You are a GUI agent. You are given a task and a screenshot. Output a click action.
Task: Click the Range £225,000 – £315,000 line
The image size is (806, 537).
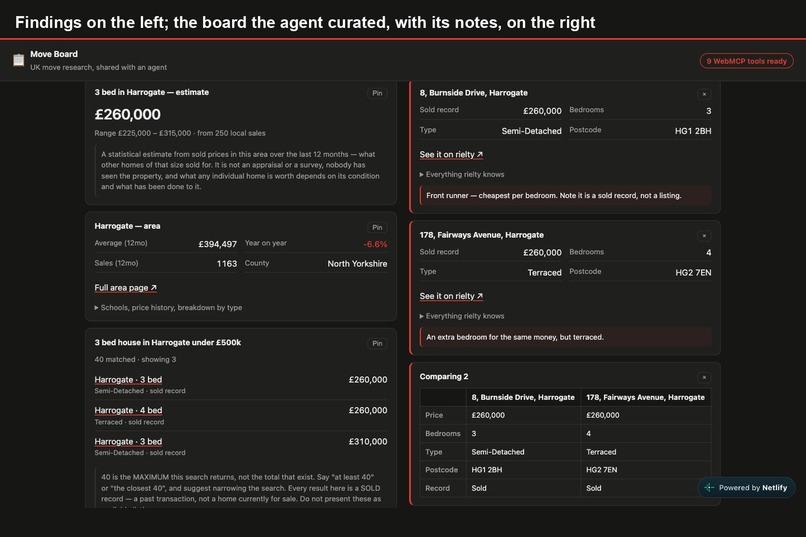click(x=180, y=133)
